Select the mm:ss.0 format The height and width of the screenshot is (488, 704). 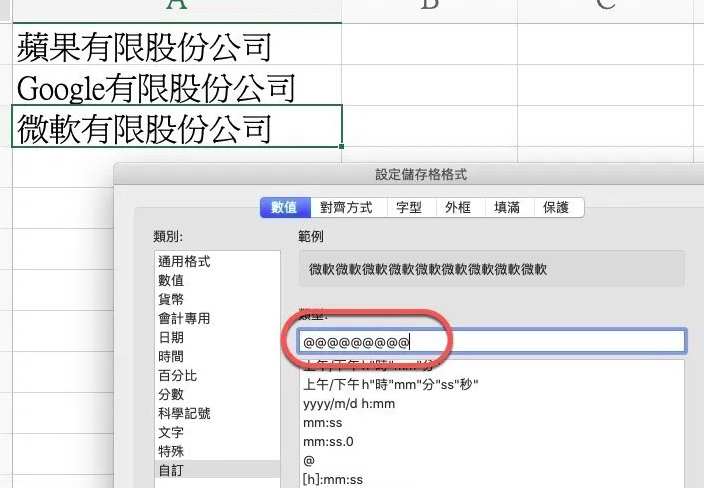492,442
